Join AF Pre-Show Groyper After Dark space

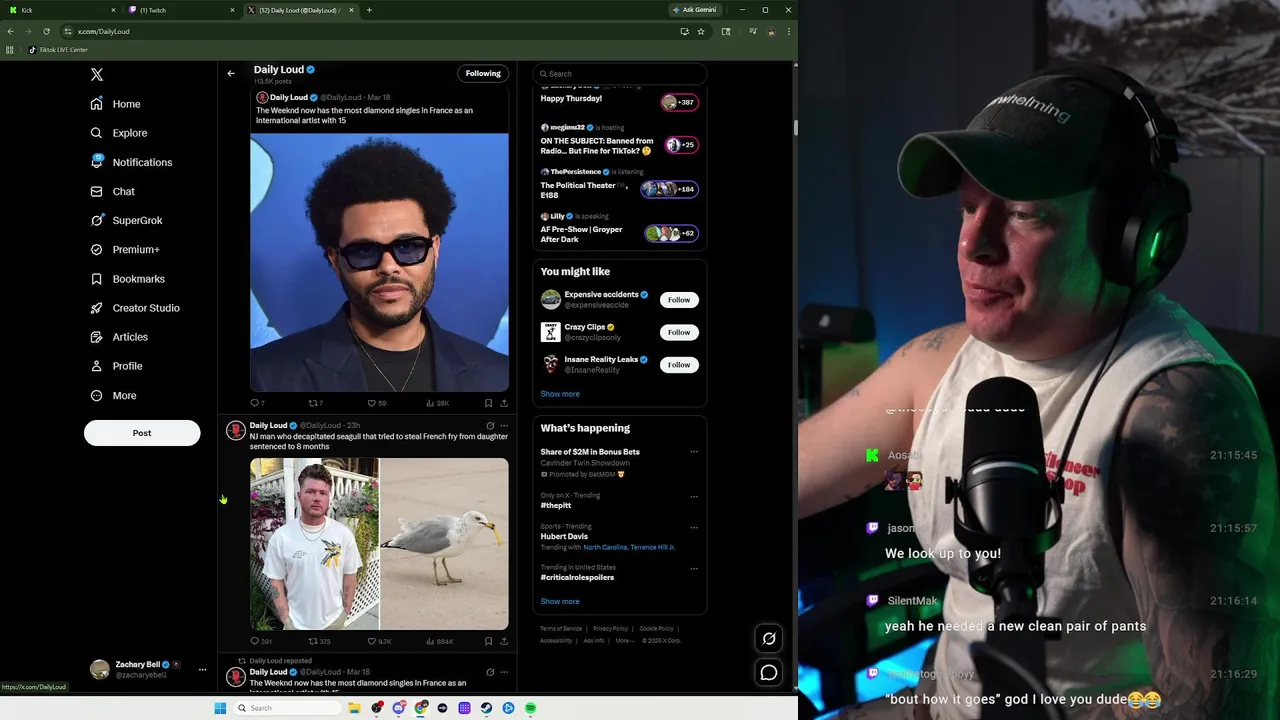(619, 230)
